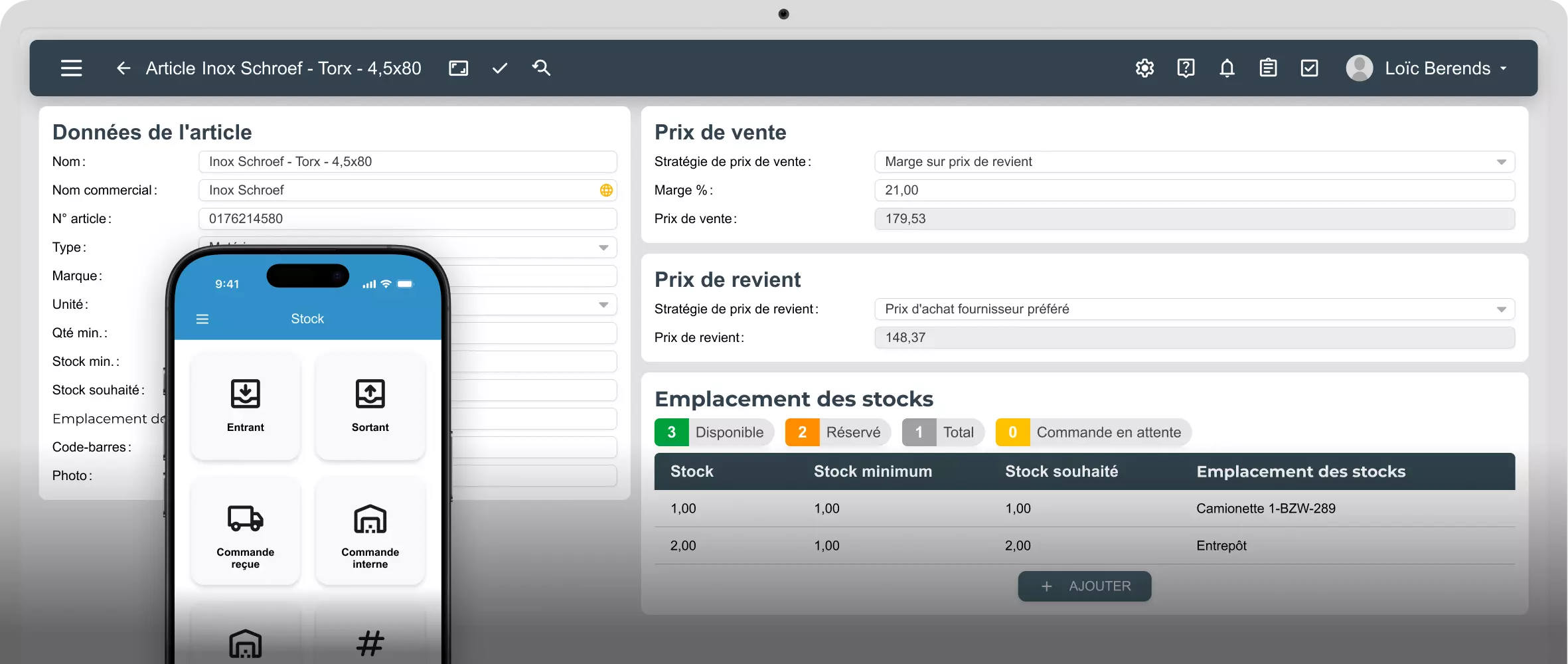The height and width of the screenshot is (664, 1568).
Task: Open search with the magnifier icon
Action: [x=541, y=68]
